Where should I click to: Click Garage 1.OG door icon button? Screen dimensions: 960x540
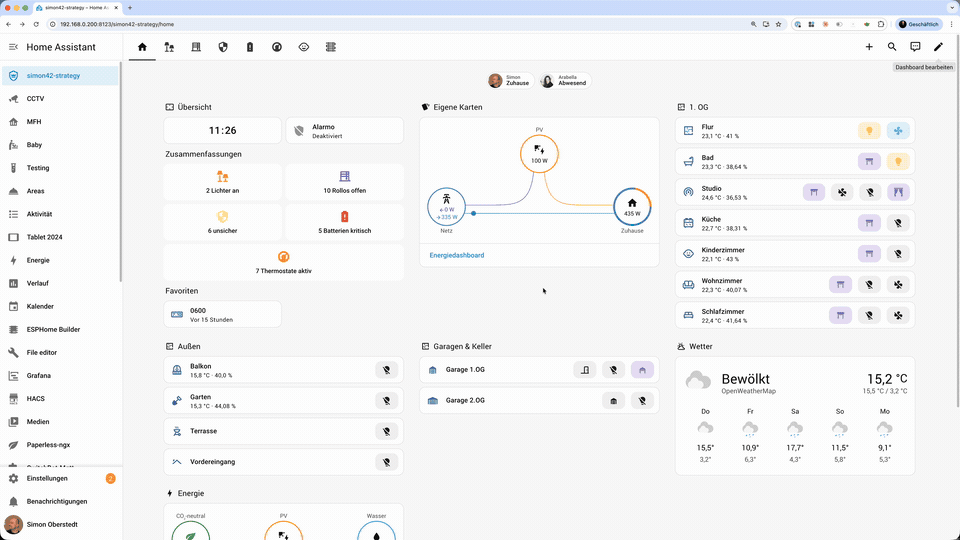[585, 370]
